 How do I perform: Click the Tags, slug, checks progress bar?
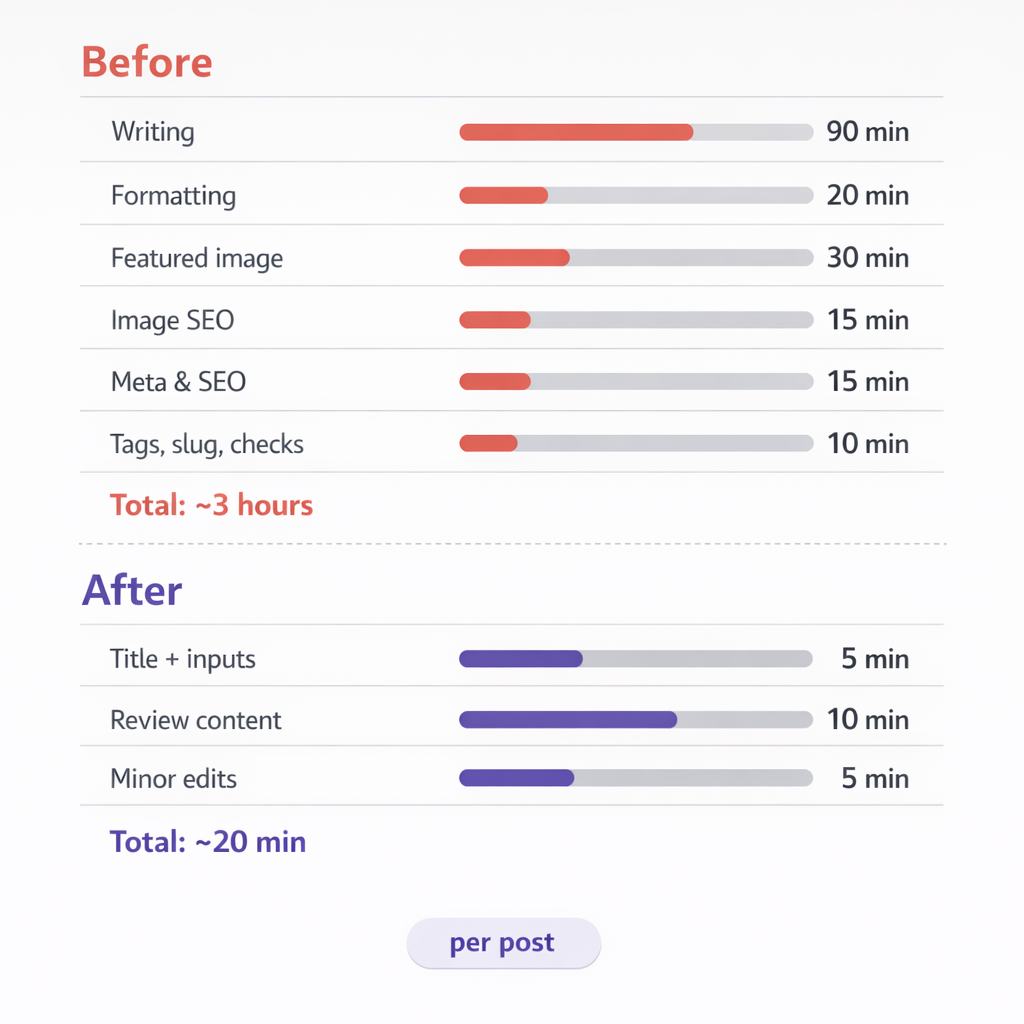point(636,444)
